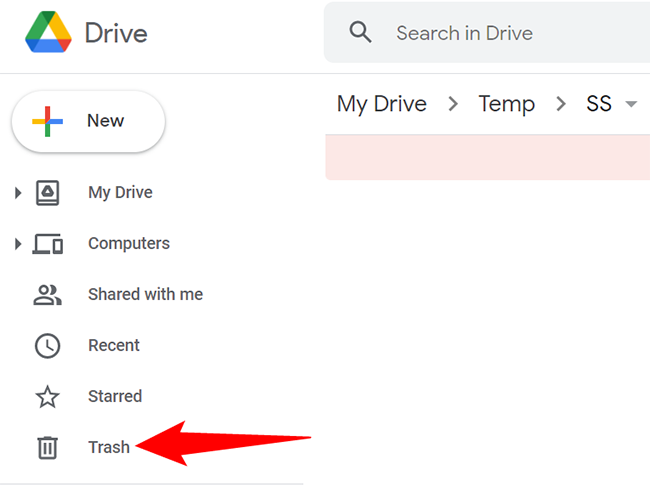Image resolution: width=650 pixels, height=487 pixels.
Task: Click the Shared with me people icon
Action: 48,294
